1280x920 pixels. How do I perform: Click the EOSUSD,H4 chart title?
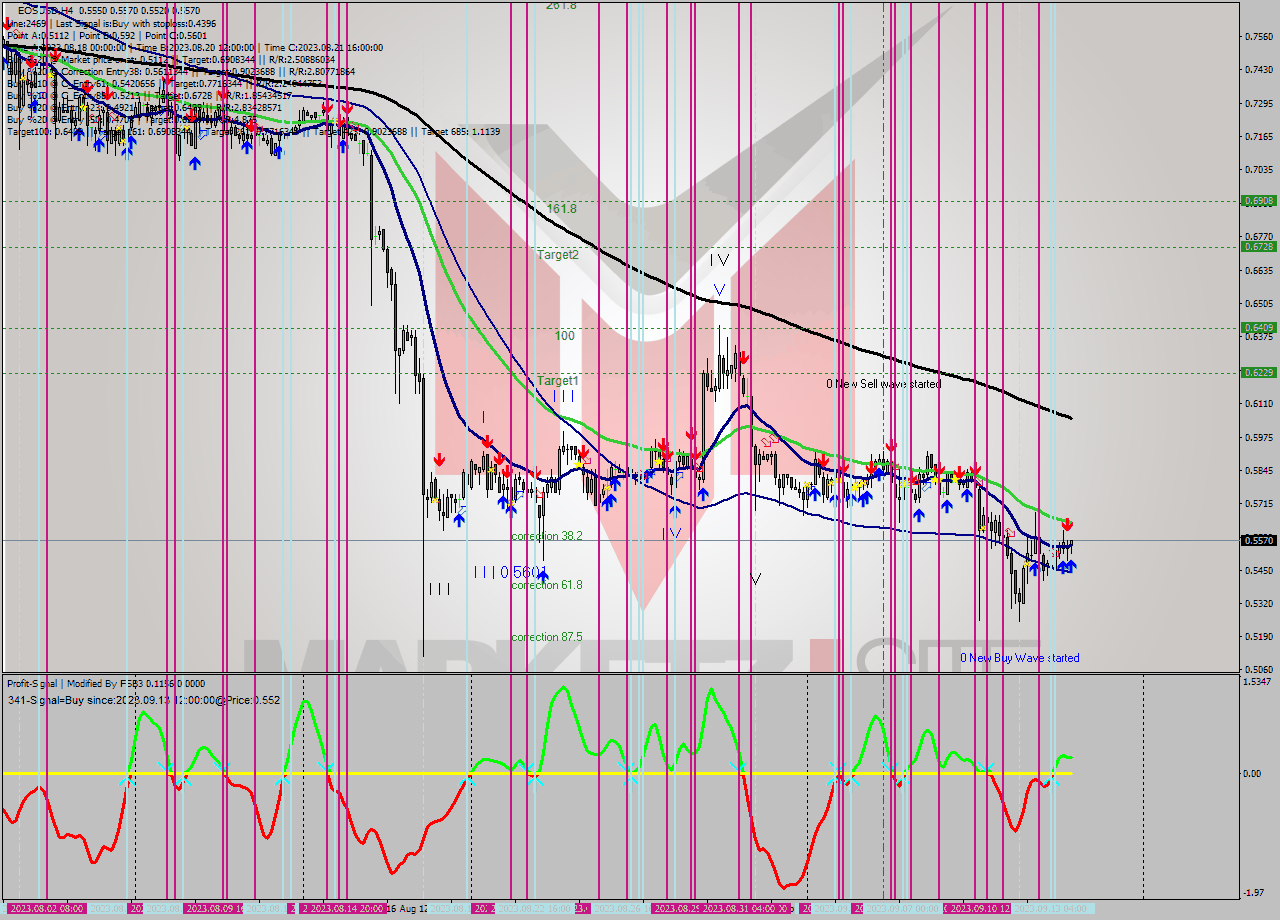point(43,11)
